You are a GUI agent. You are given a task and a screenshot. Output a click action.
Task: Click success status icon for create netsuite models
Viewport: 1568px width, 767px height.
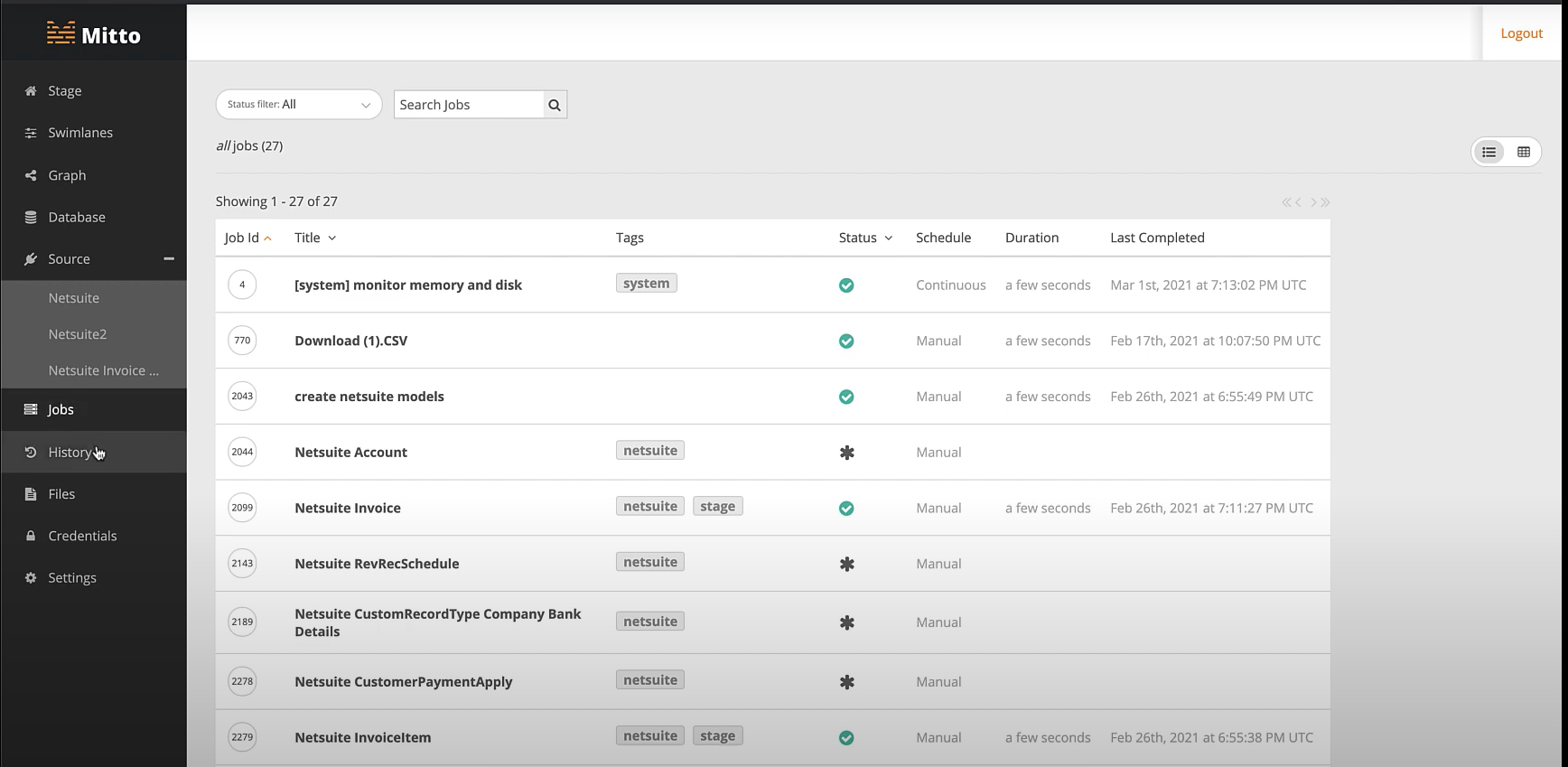(x=846, y=397)
